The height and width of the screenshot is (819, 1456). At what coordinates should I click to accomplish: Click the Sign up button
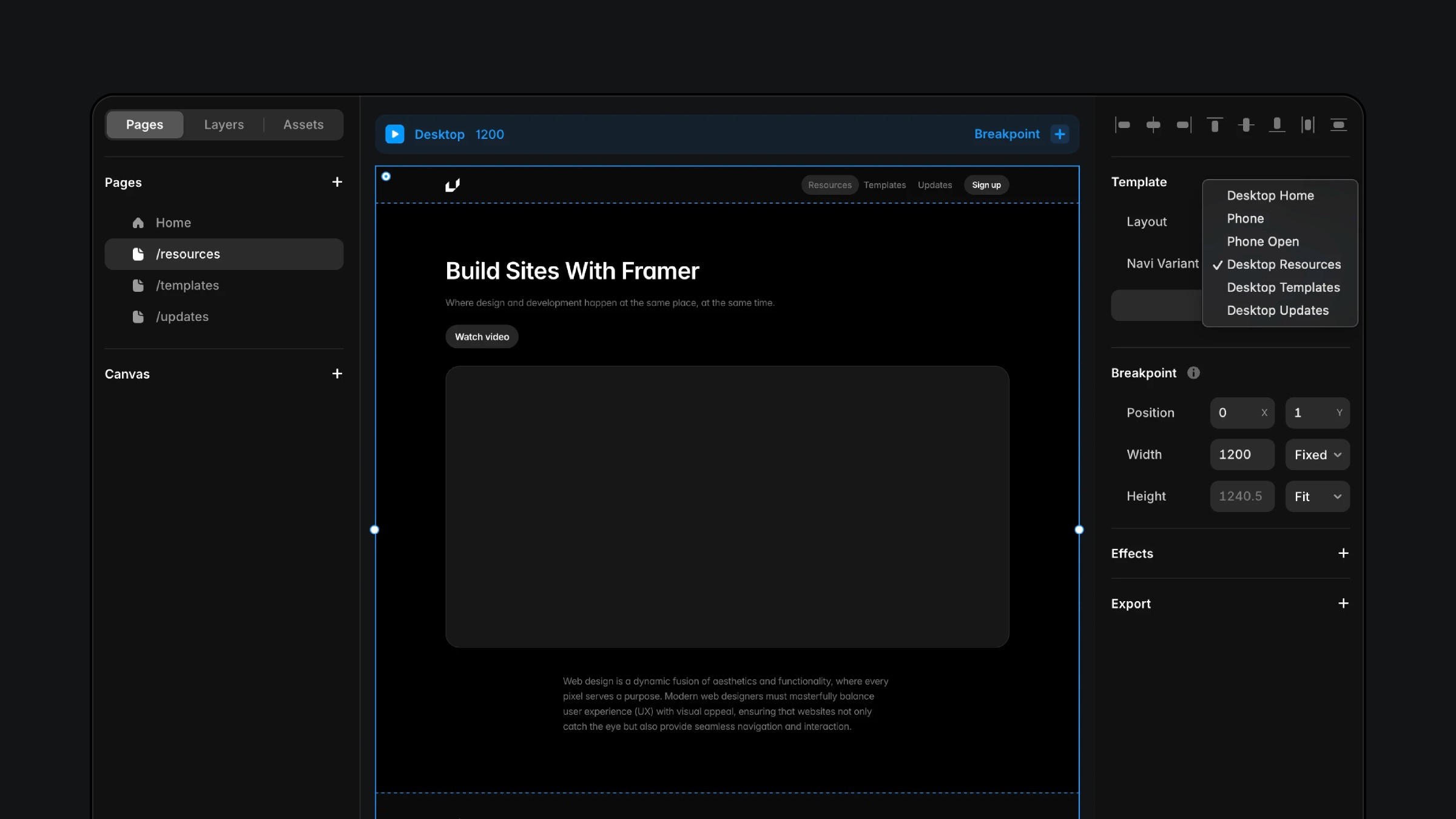pos(986,185)
